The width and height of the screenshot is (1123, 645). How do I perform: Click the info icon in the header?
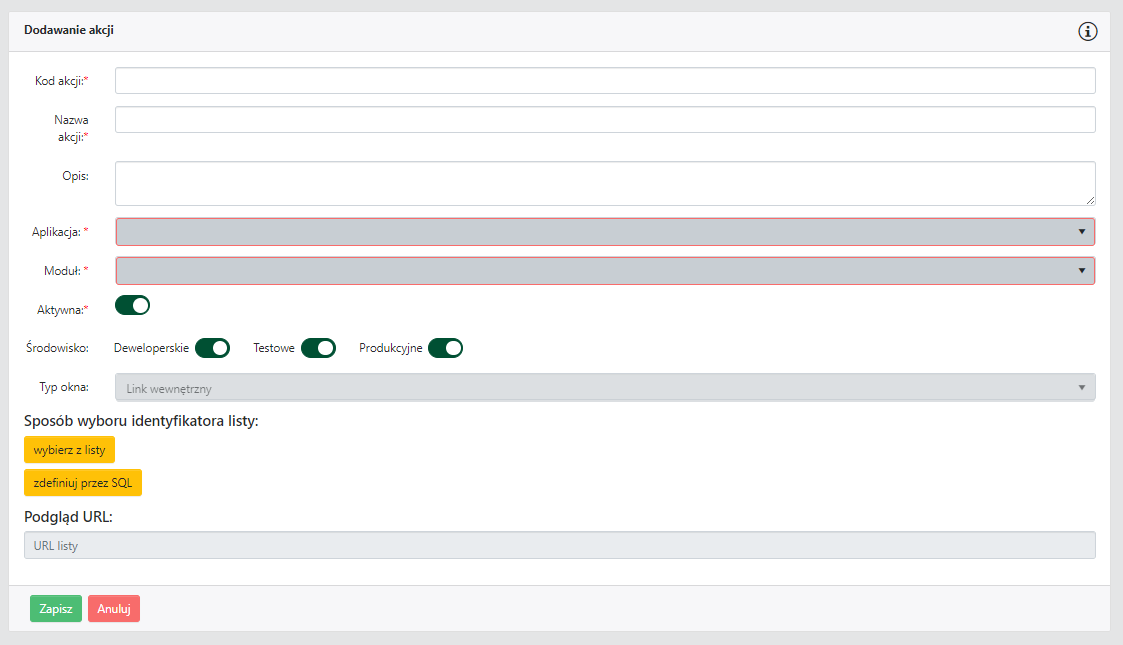(1088, 32)
